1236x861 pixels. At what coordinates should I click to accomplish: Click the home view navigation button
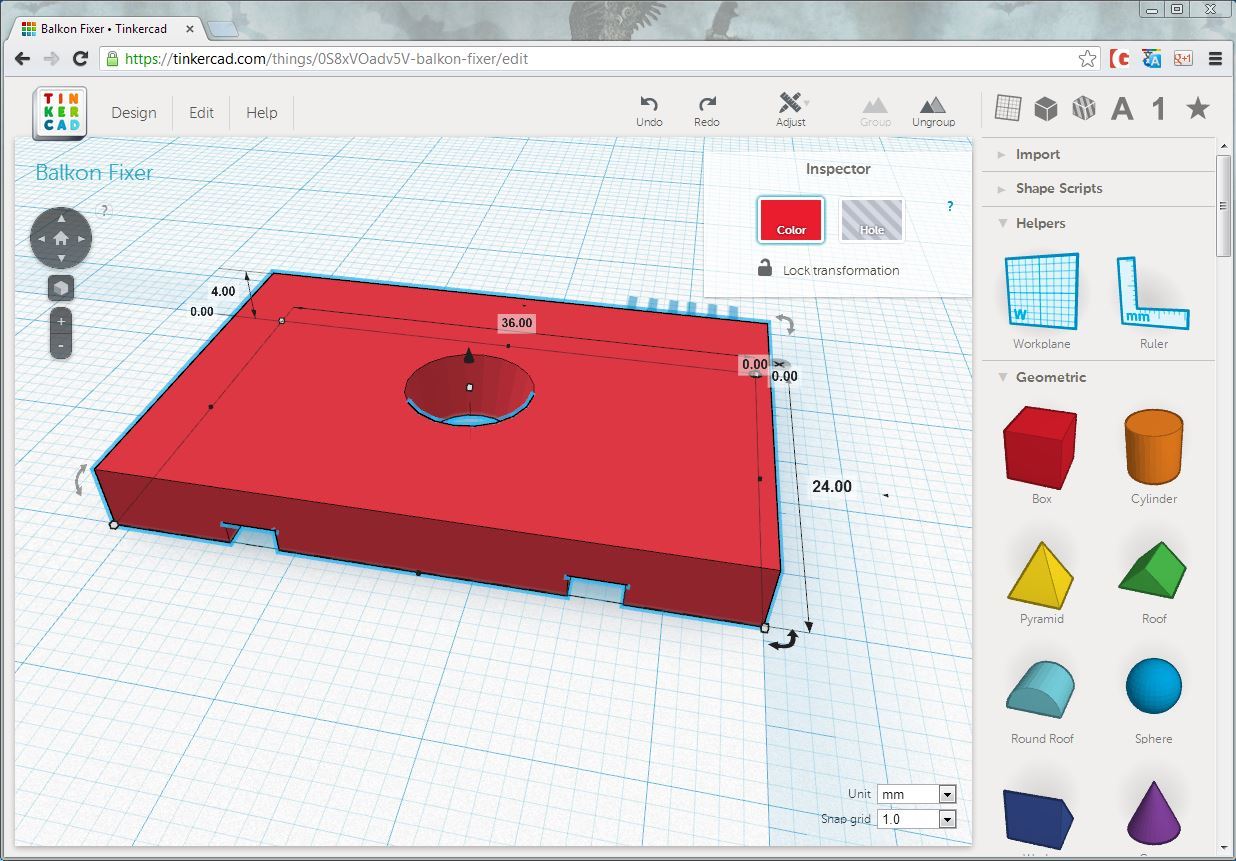61,238
